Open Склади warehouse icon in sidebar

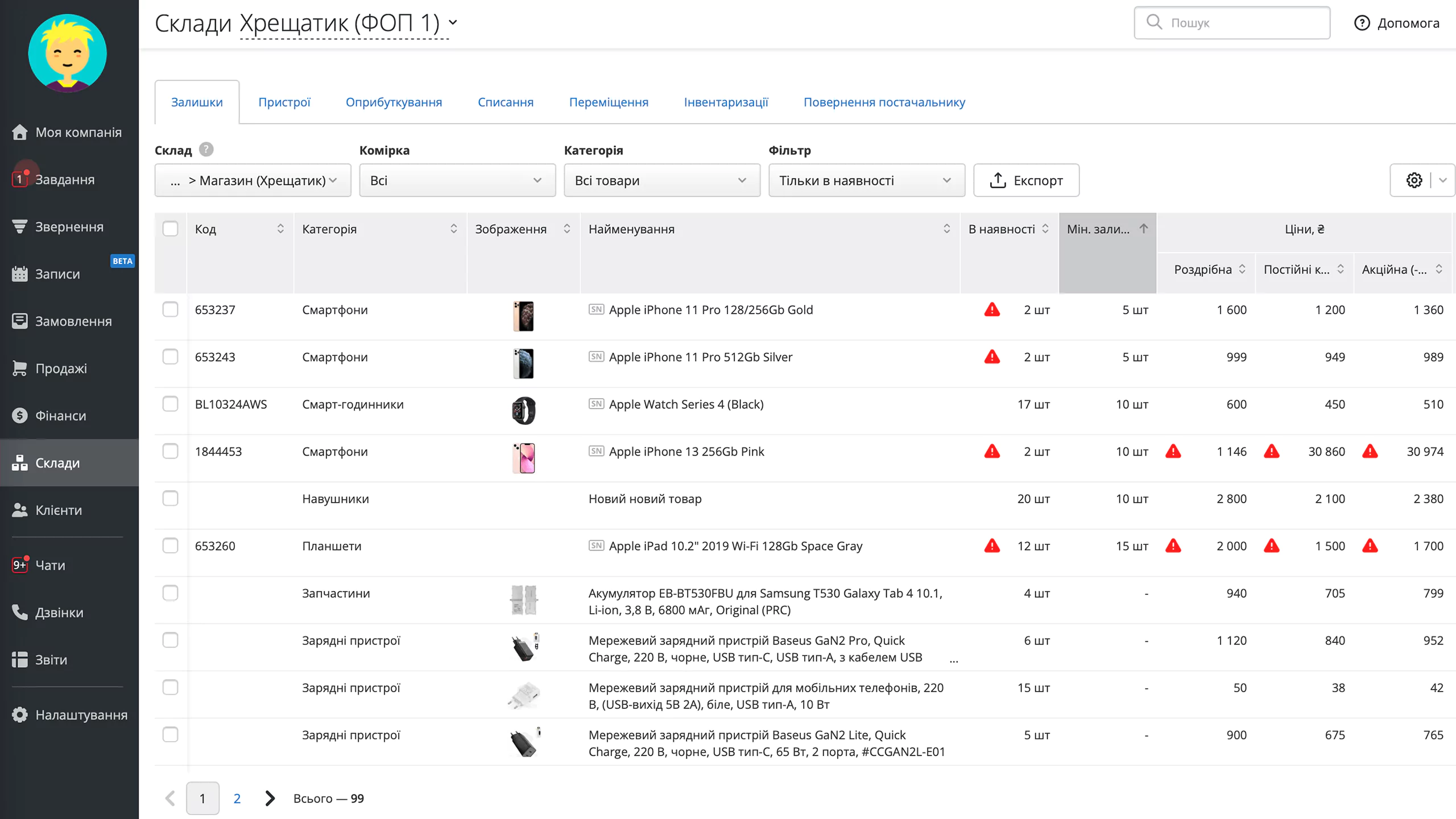(19, 462)
